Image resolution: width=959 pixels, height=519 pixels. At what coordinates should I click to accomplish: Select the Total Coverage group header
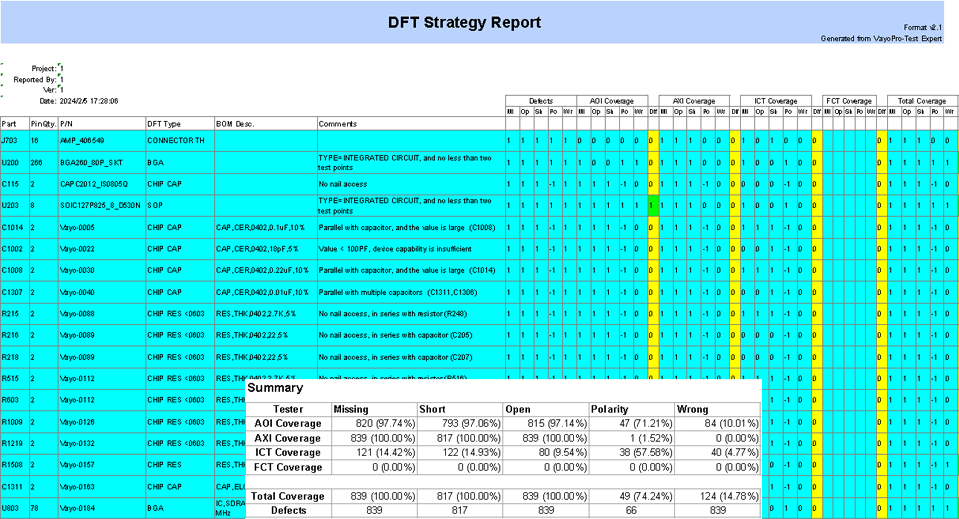(x=922, y=101)
